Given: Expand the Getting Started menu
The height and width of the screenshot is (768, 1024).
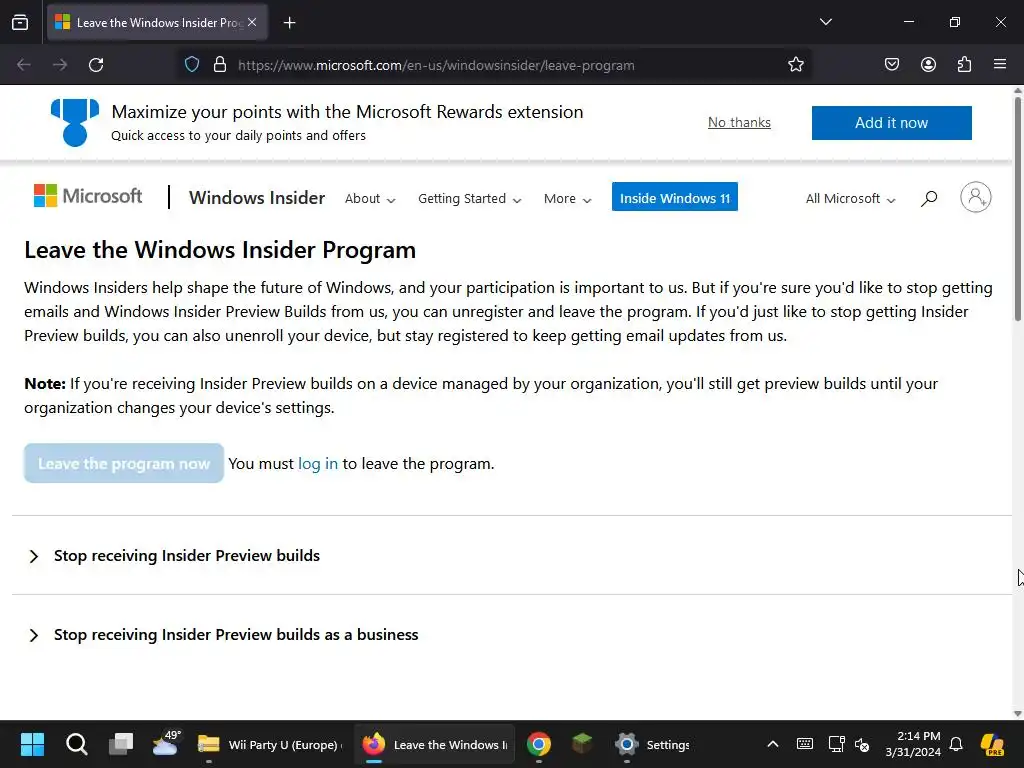Looking at the screenshot, I should click(470, 199).
